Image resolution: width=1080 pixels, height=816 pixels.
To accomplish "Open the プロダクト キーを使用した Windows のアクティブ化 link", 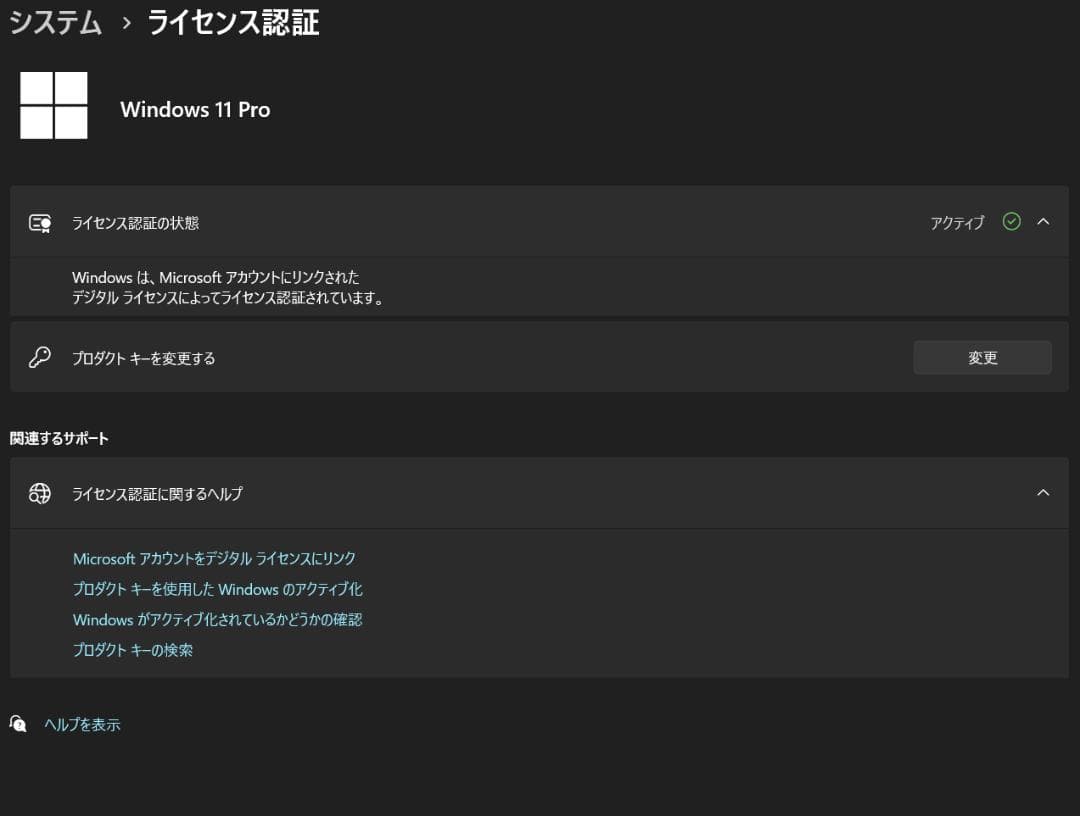I will (218, 589).
